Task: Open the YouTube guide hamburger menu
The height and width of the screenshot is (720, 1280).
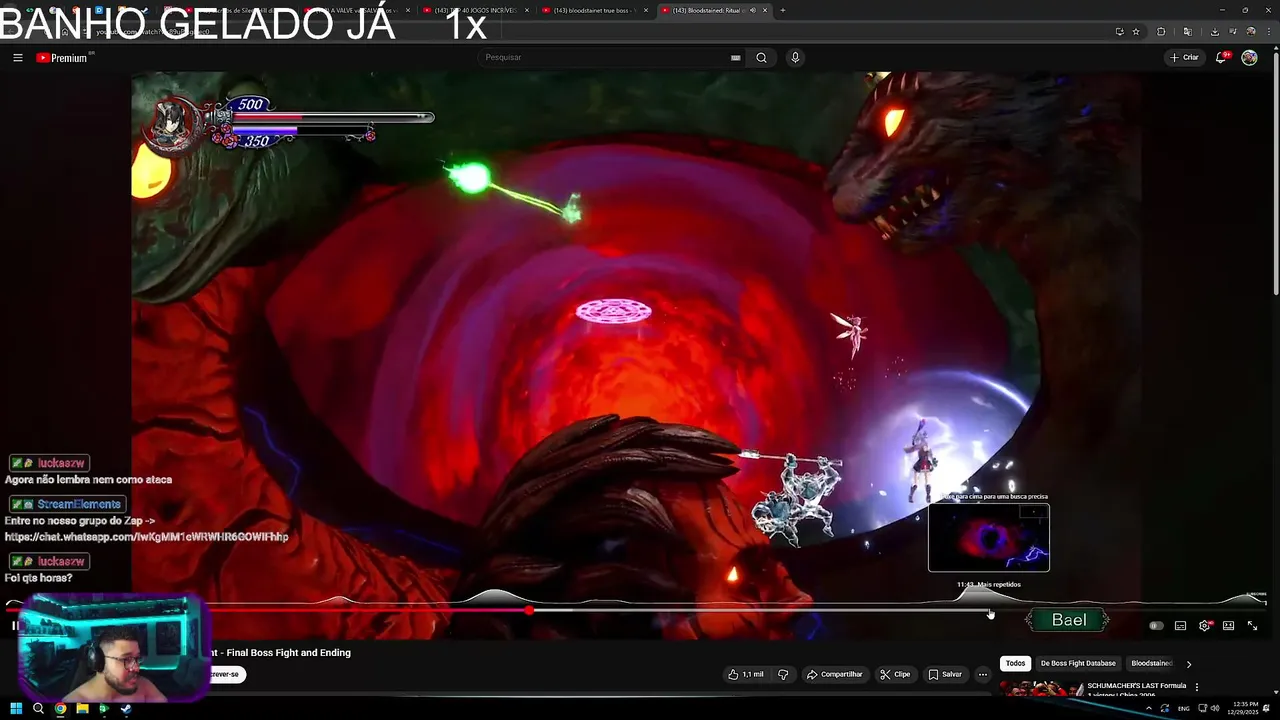Action: (x=17, y=58)
